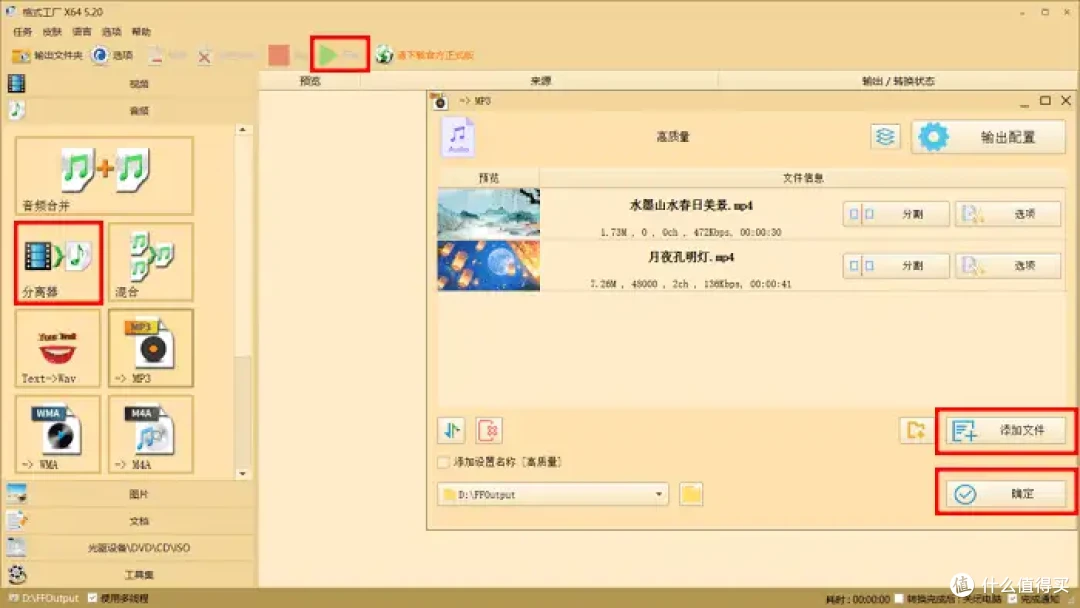Expand the 工具集 category panel

tap(131, 574)
